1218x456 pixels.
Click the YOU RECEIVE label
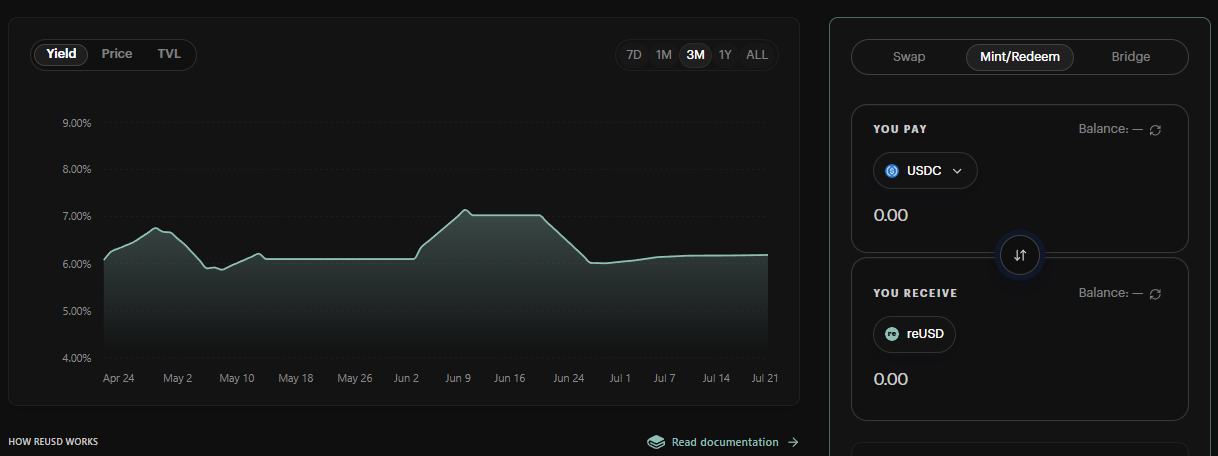(915, 294)
